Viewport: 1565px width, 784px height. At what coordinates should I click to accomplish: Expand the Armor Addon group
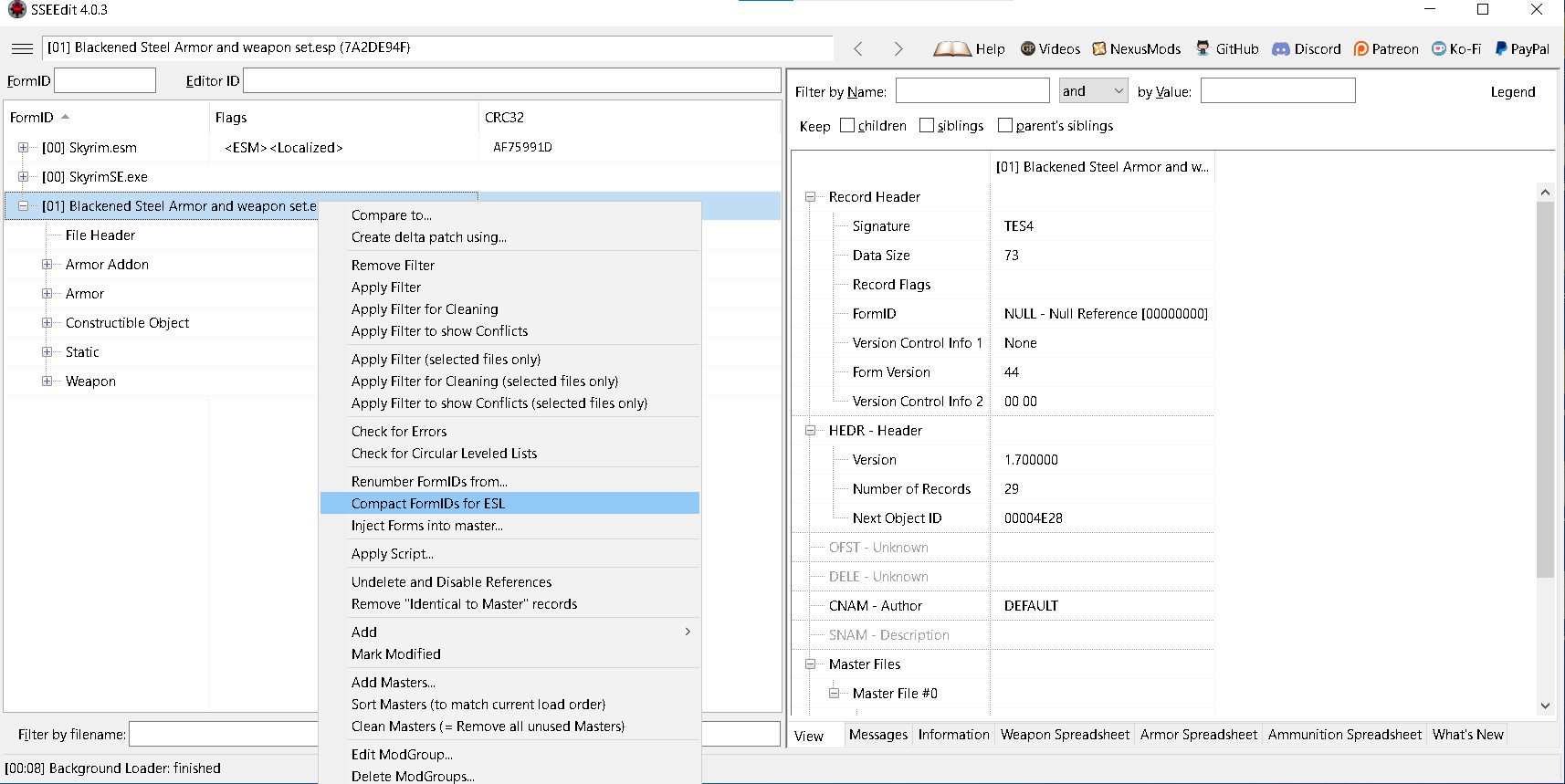click(x=47, y=264)
